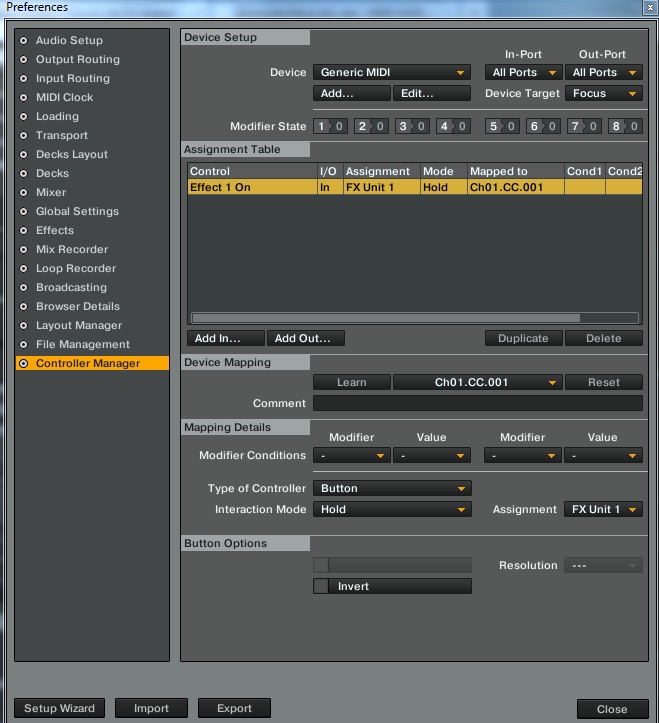
Task: Open the Device Target Focus dropdown
Action: click(604, 93)
